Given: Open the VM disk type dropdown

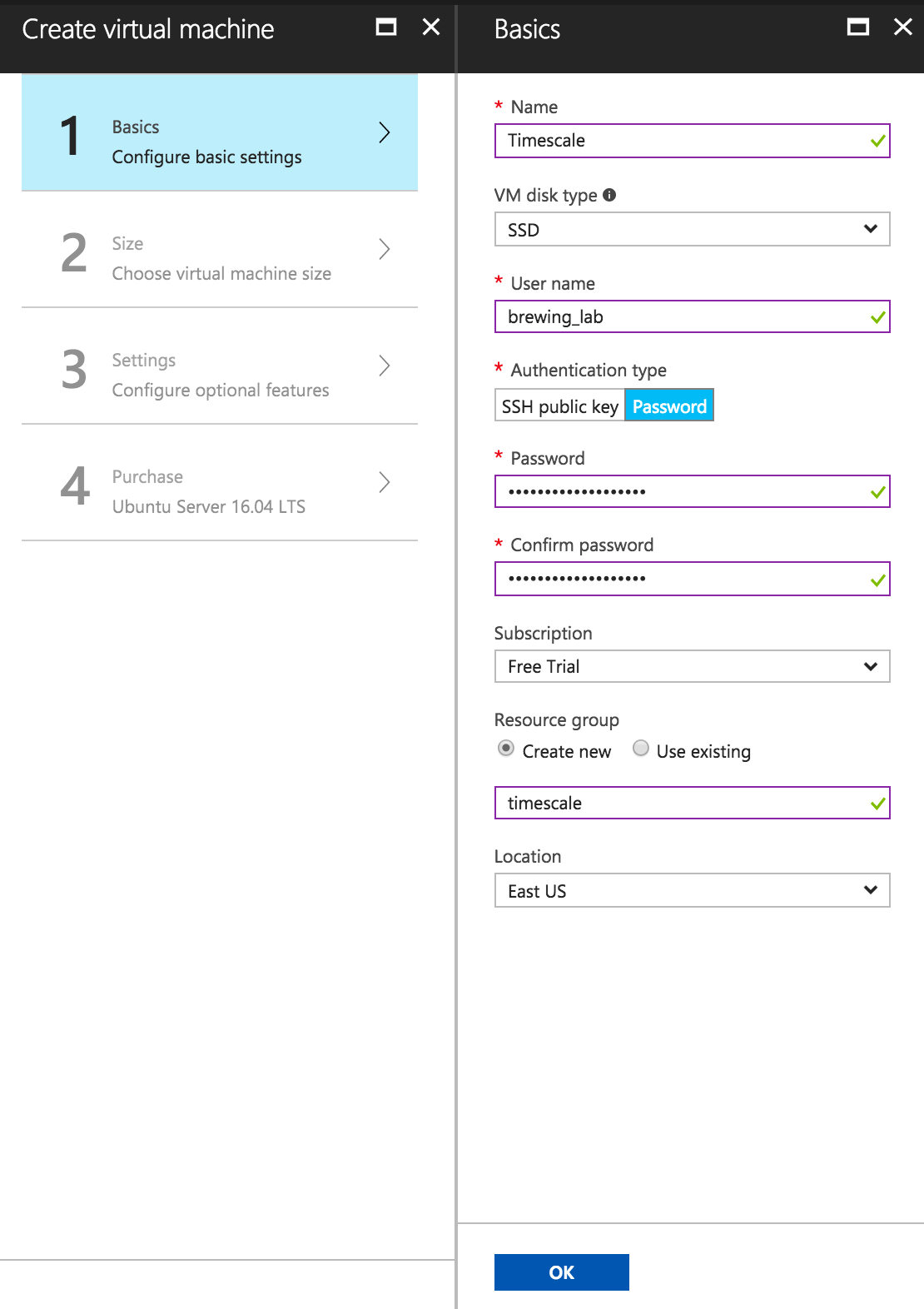Looking at the screenshot, I should (x=692, y=230).
